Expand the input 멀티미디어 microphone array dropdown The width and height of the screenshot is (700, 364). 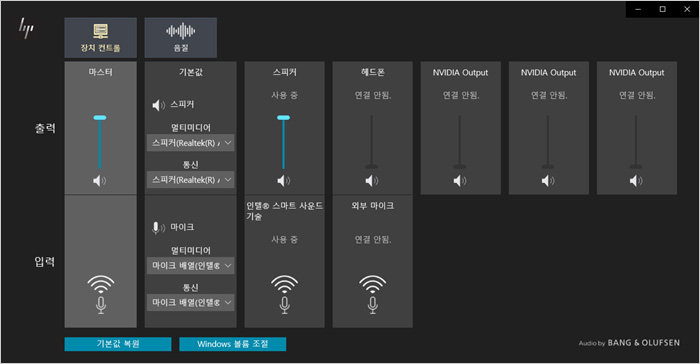point(191,265)
